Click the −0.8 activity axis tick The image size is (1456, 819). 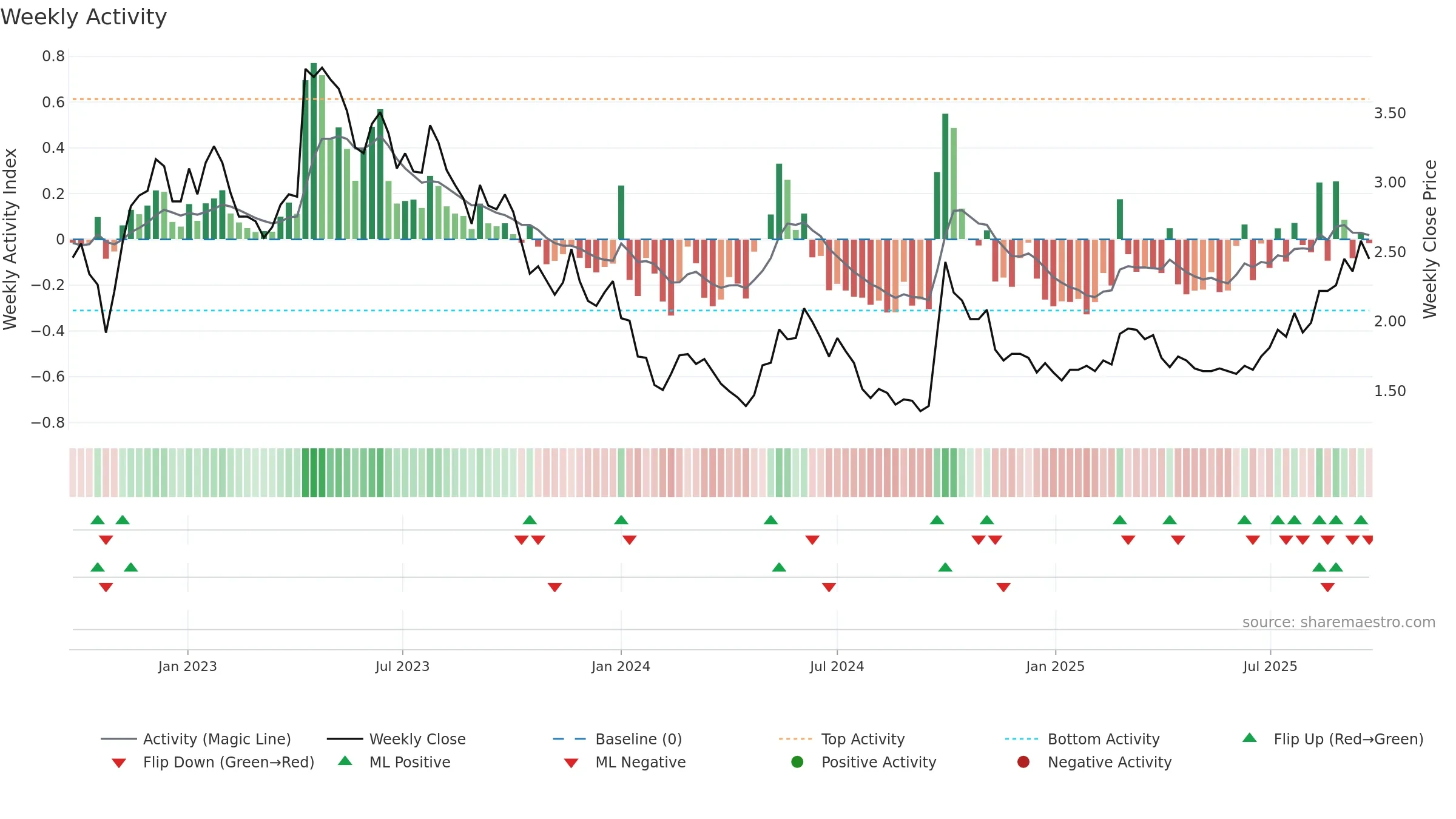click(x=48, y=422)
